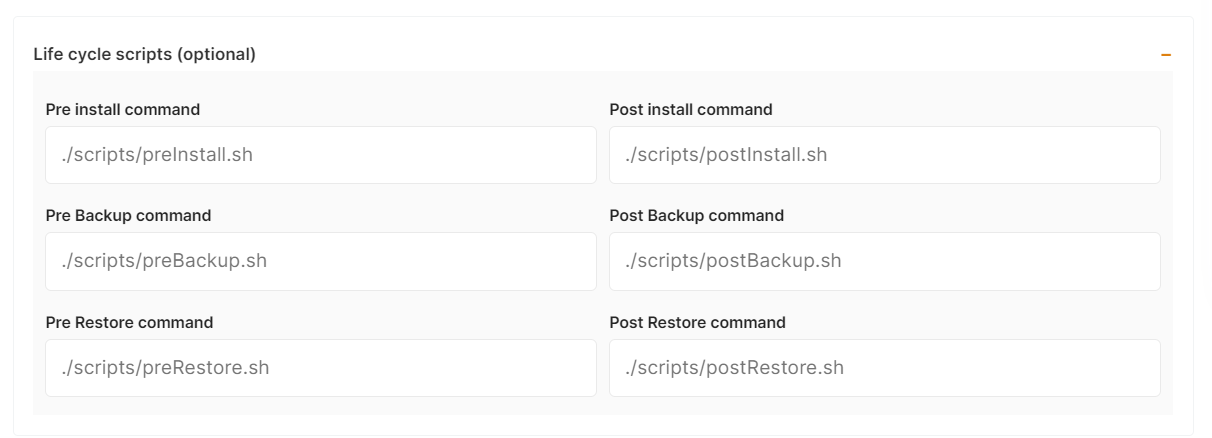Image resolution: width=1212 pixels, height=438 pixels.
Task: Click the Life cycle scripts (optional) heading
Action: point(145,54)
